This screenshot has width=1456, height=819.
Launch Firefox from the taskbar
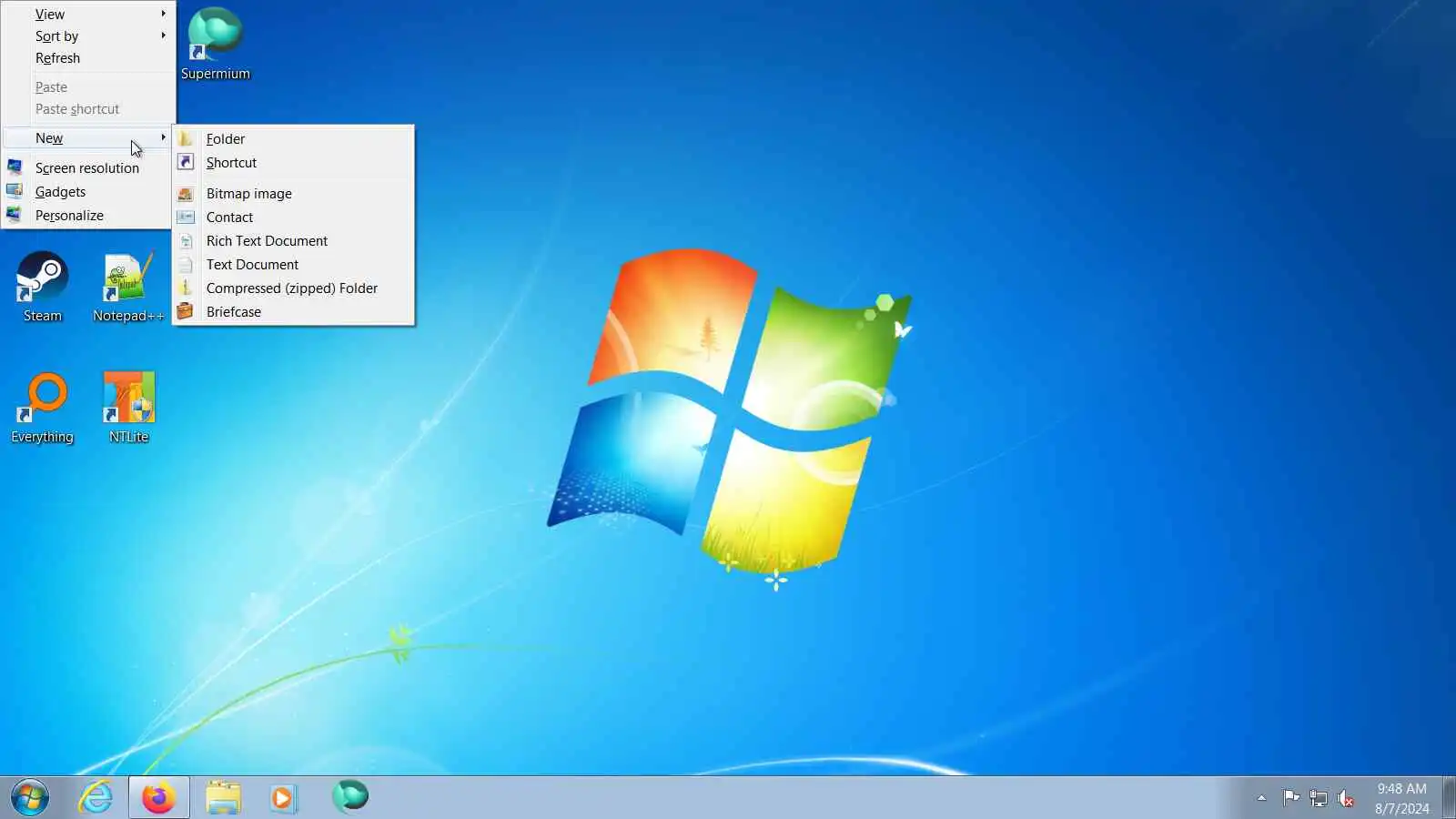coord(159,798)
